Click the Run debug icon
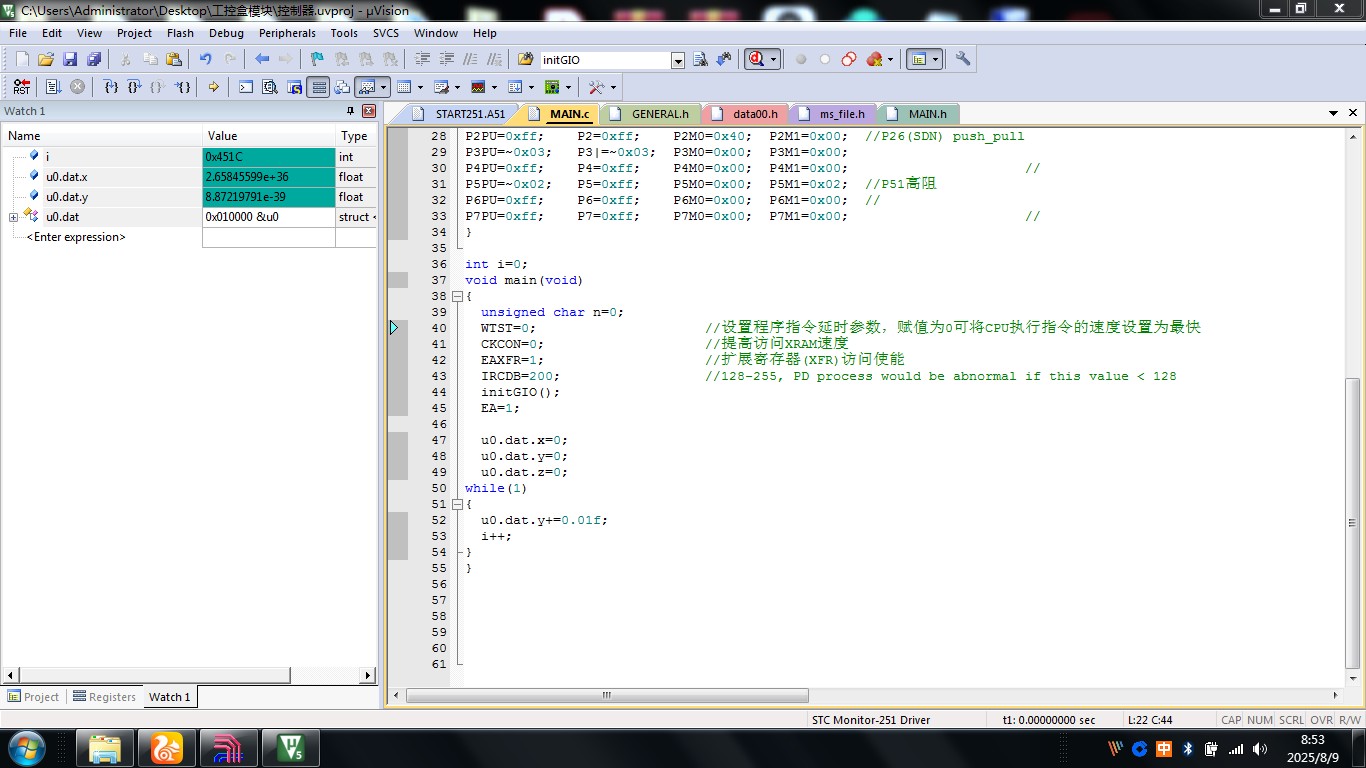 click(53, 87)
